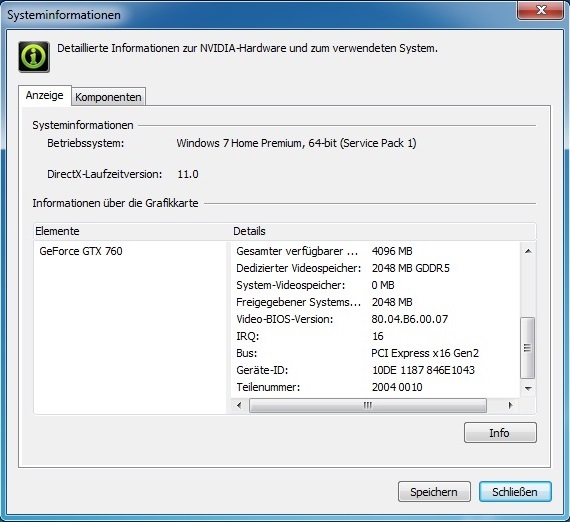Click the Info button
570x522 pixels.
(500, 433)
